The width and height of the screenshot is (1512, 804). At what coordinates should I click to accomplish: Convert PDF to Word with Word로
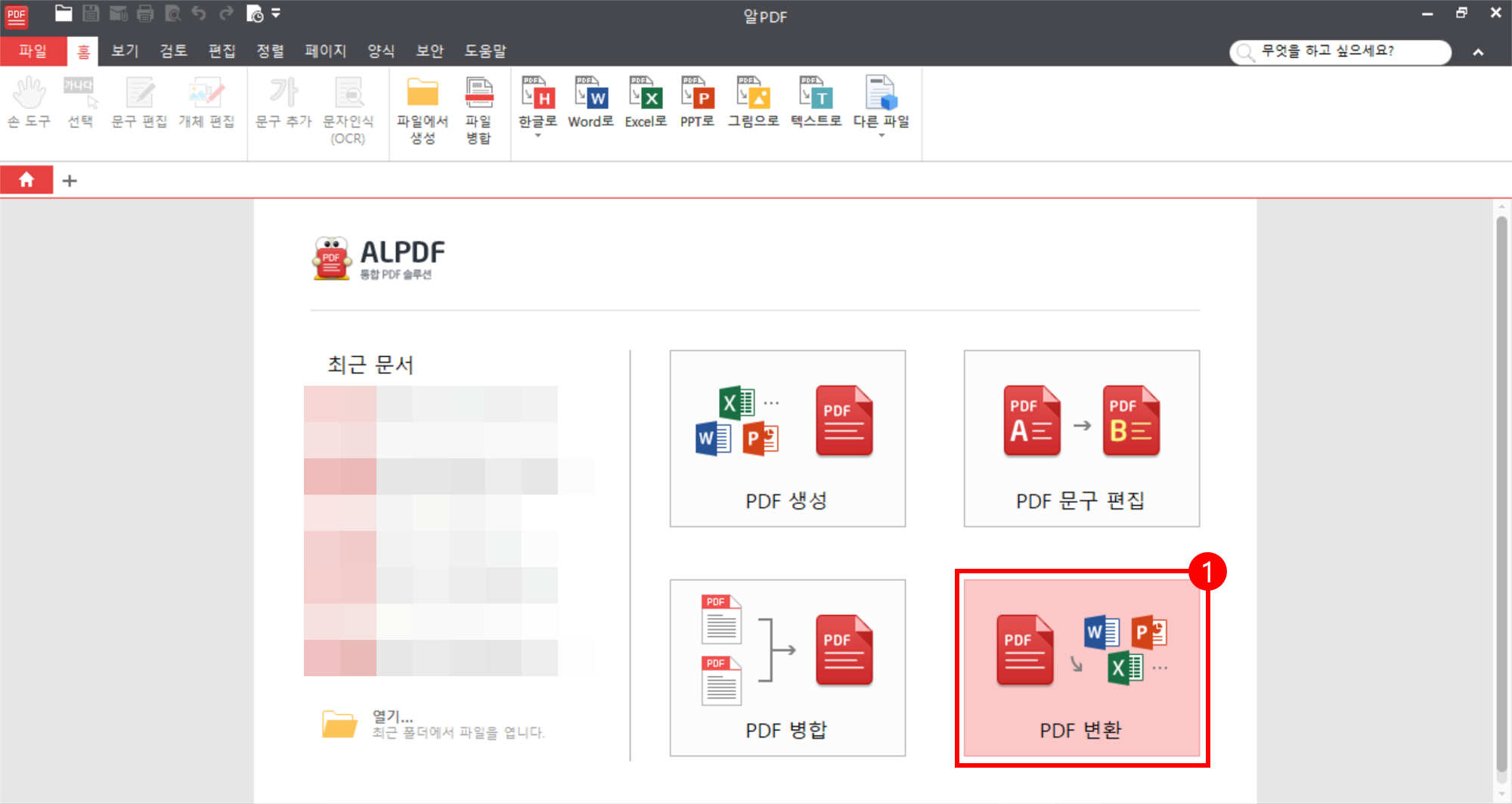click(590, 102)
